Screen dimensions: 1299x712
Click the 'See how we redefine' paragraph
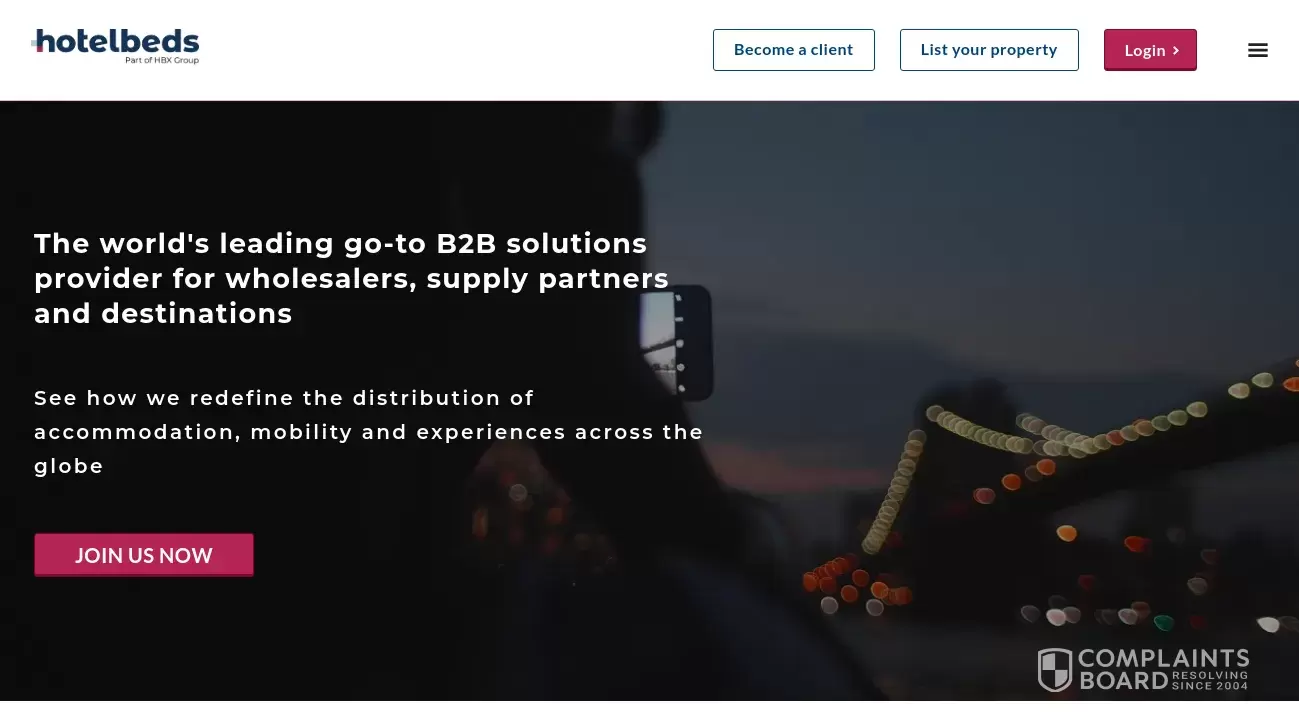click(368, 432)
